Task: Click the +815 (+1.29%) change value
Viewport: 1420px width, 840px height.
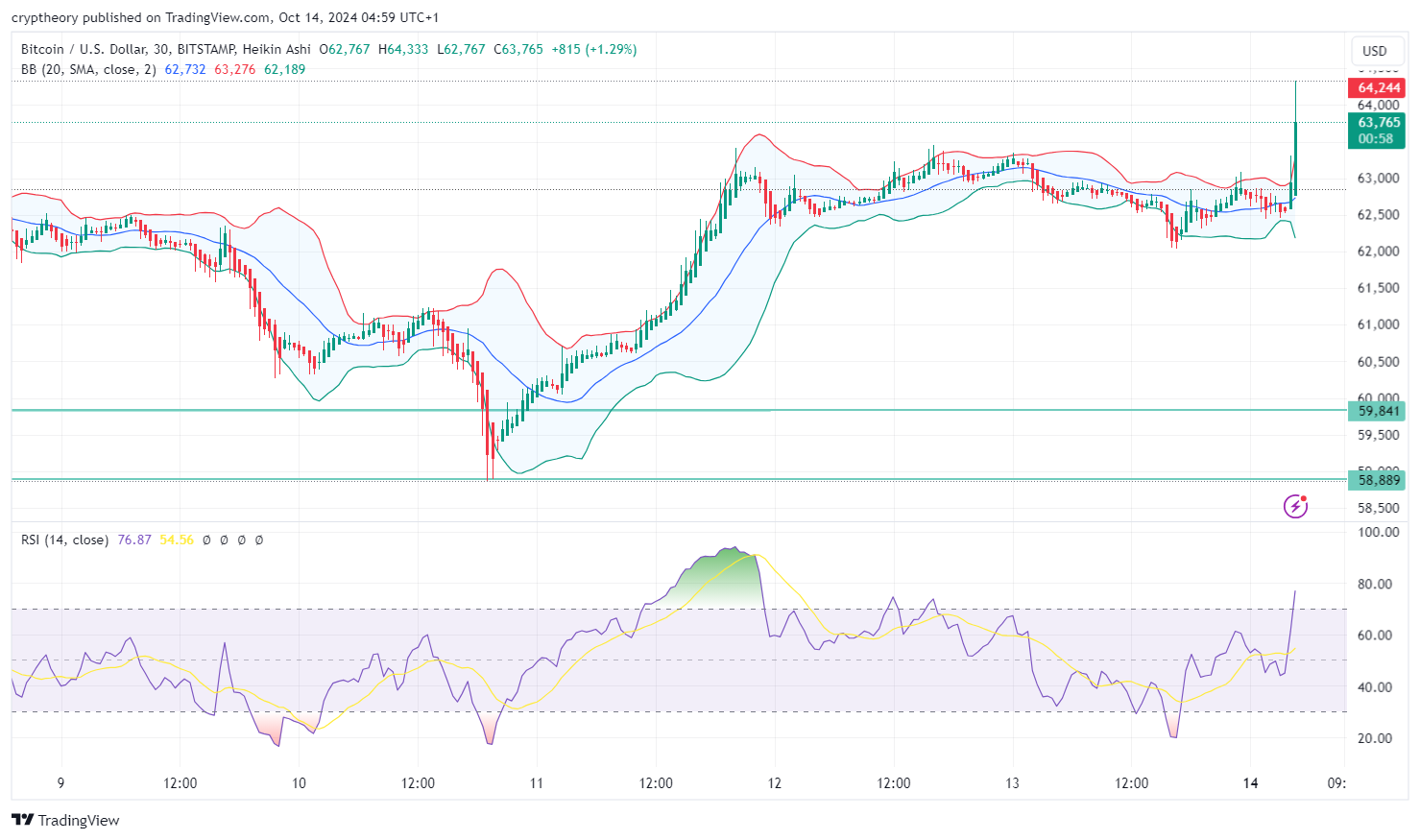Action: [x=594, y=49]
